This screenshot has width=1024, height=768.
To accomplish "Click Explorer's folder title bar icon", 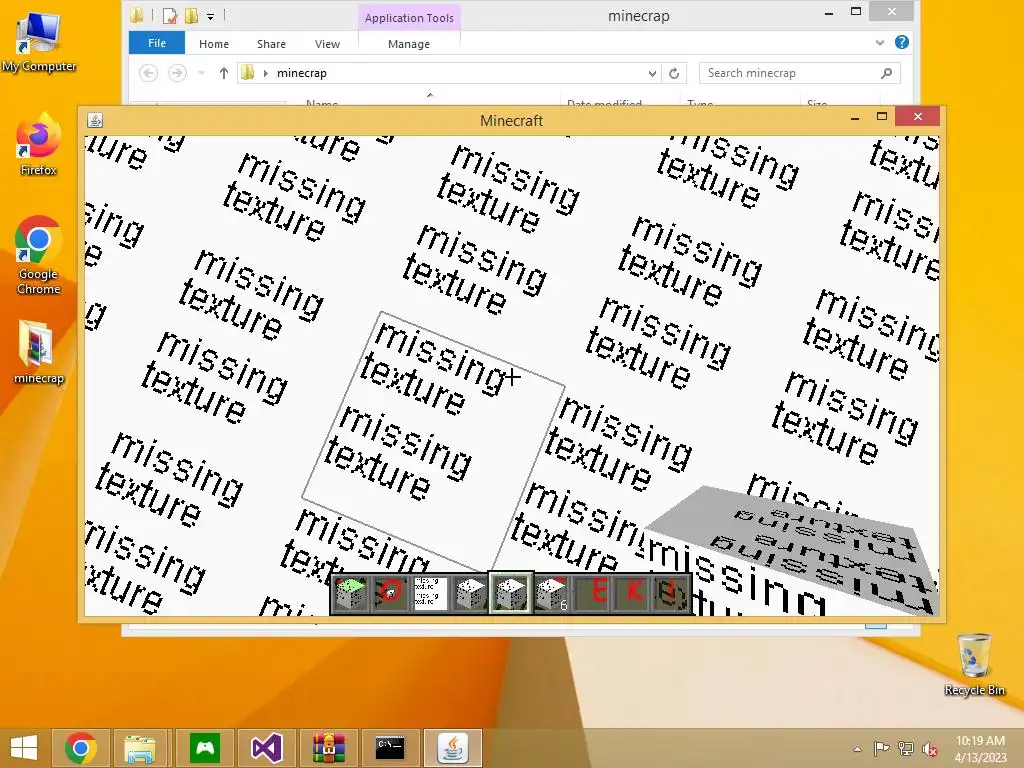I will tap(136, 16).
